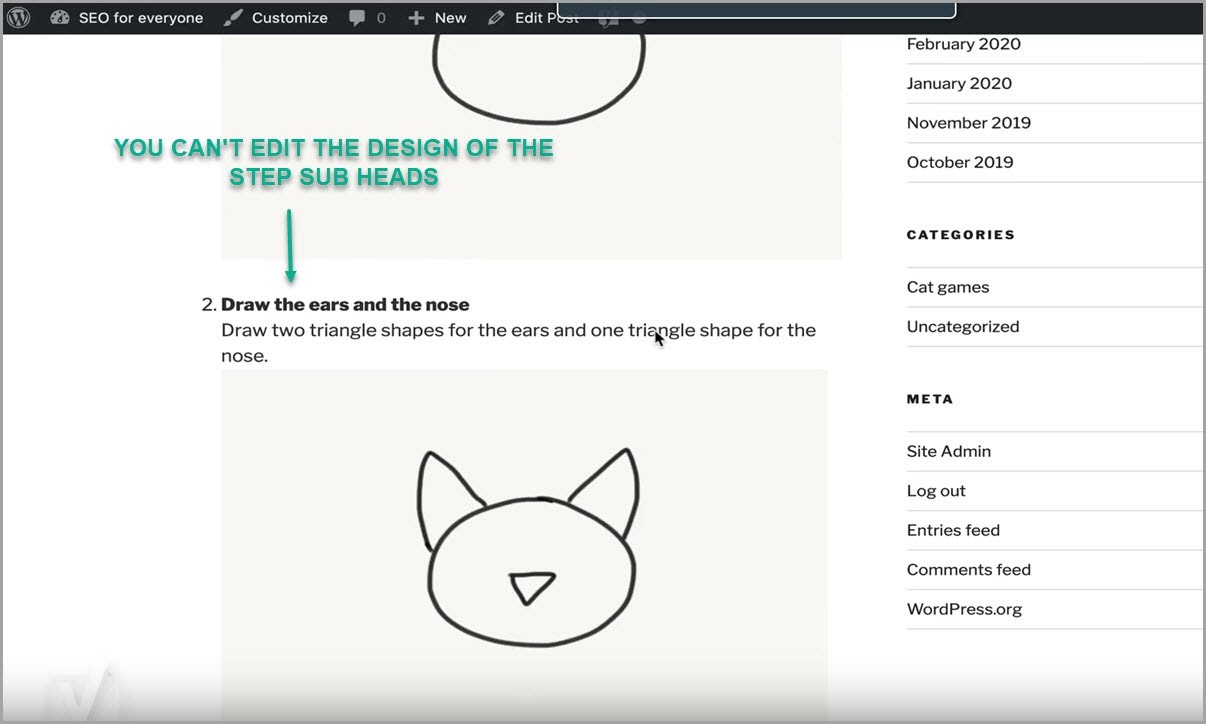Visit WordPress.org via the Meta link
This screenshot has height=724, width=1206.
coord(963,608)
